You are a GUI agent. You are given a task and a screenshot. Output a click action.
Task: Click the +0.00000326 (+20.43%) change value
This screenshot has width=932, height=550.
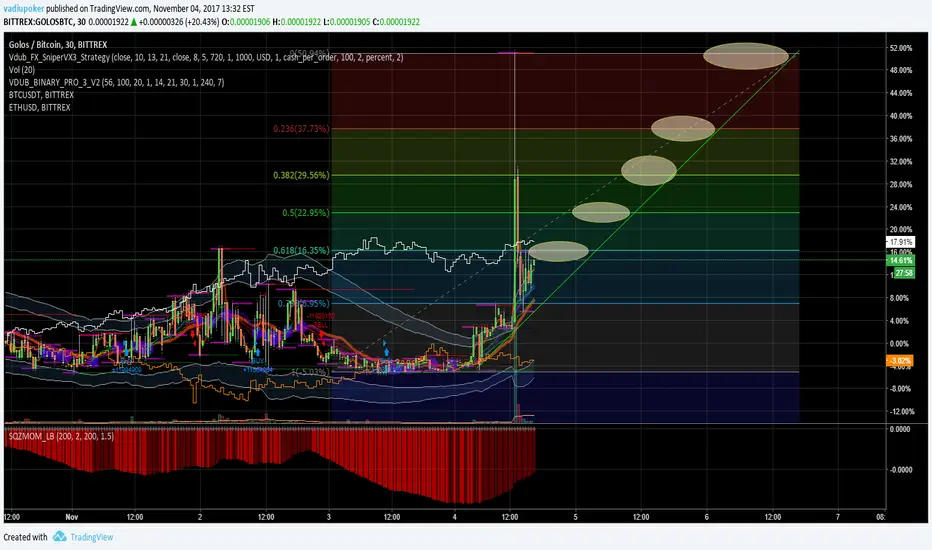coord(179,21)
